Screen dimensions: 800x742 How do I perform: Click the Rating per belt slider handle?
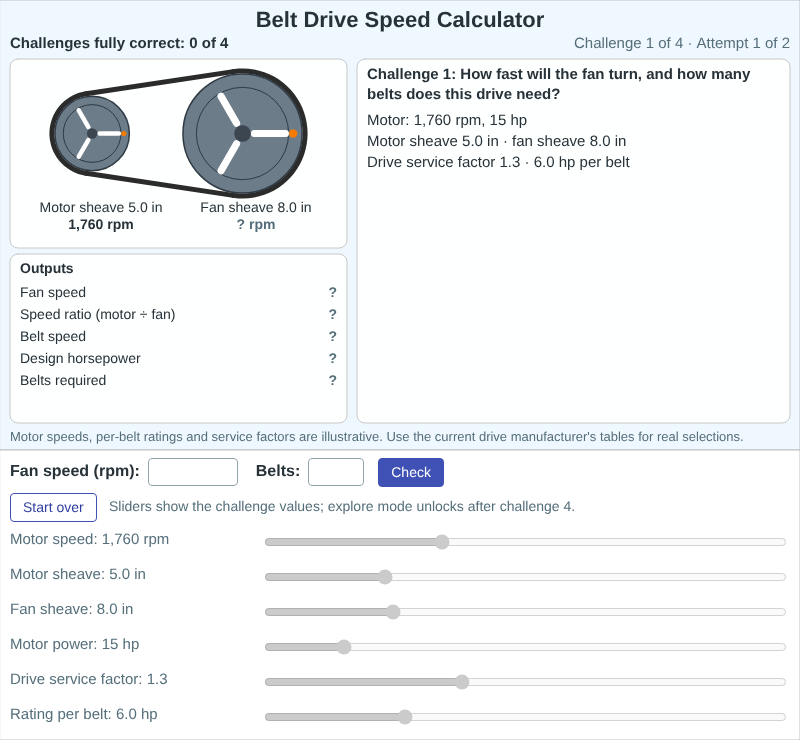405,717
